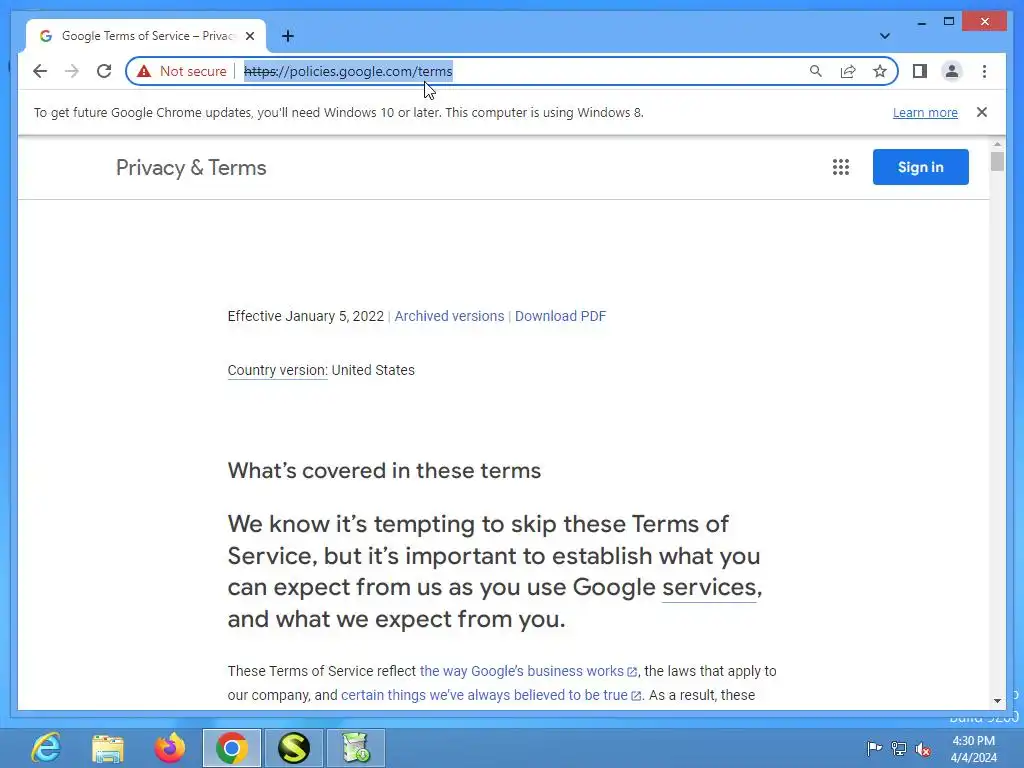Launch Firefox from the taskbar
Viewport: 1024px width, 768px height.
click(170, 748)
